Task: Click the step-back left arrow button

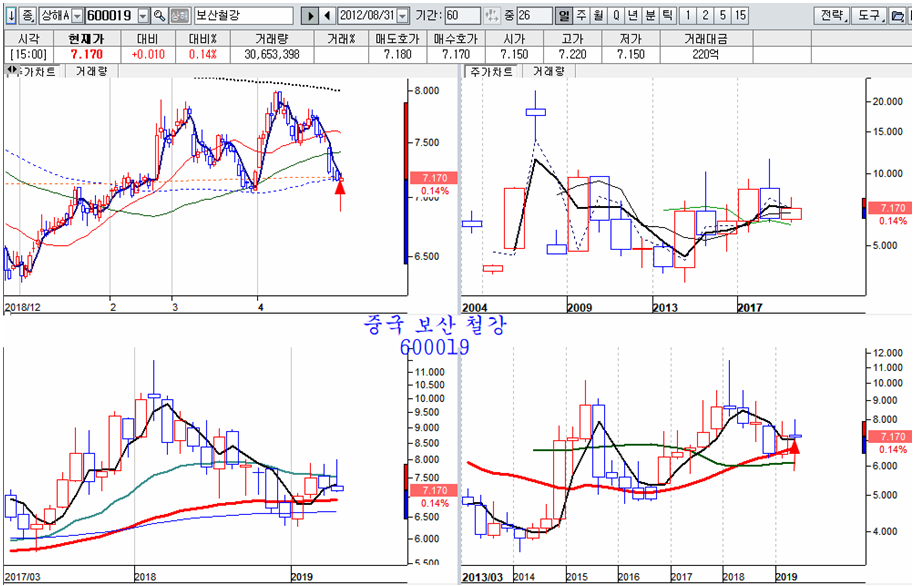Action: (328, 15)
